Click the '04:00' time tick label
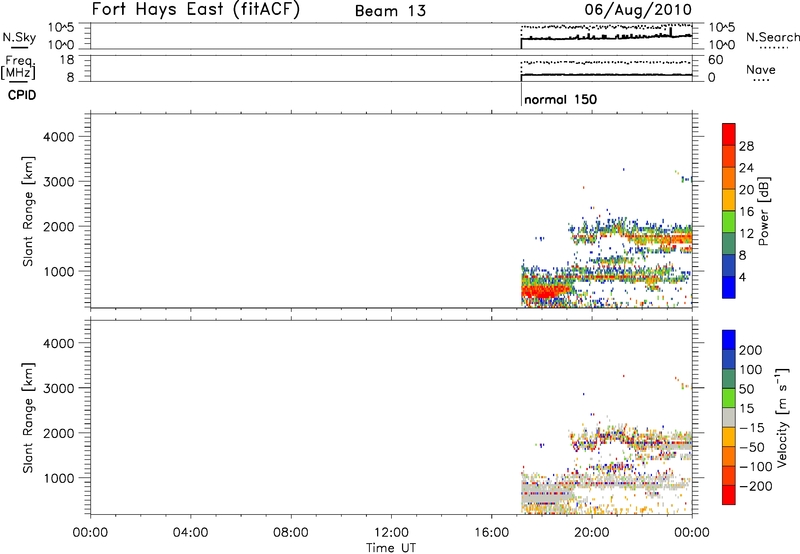This screenshot has height=554, width=800. click(x=190, y=533)
